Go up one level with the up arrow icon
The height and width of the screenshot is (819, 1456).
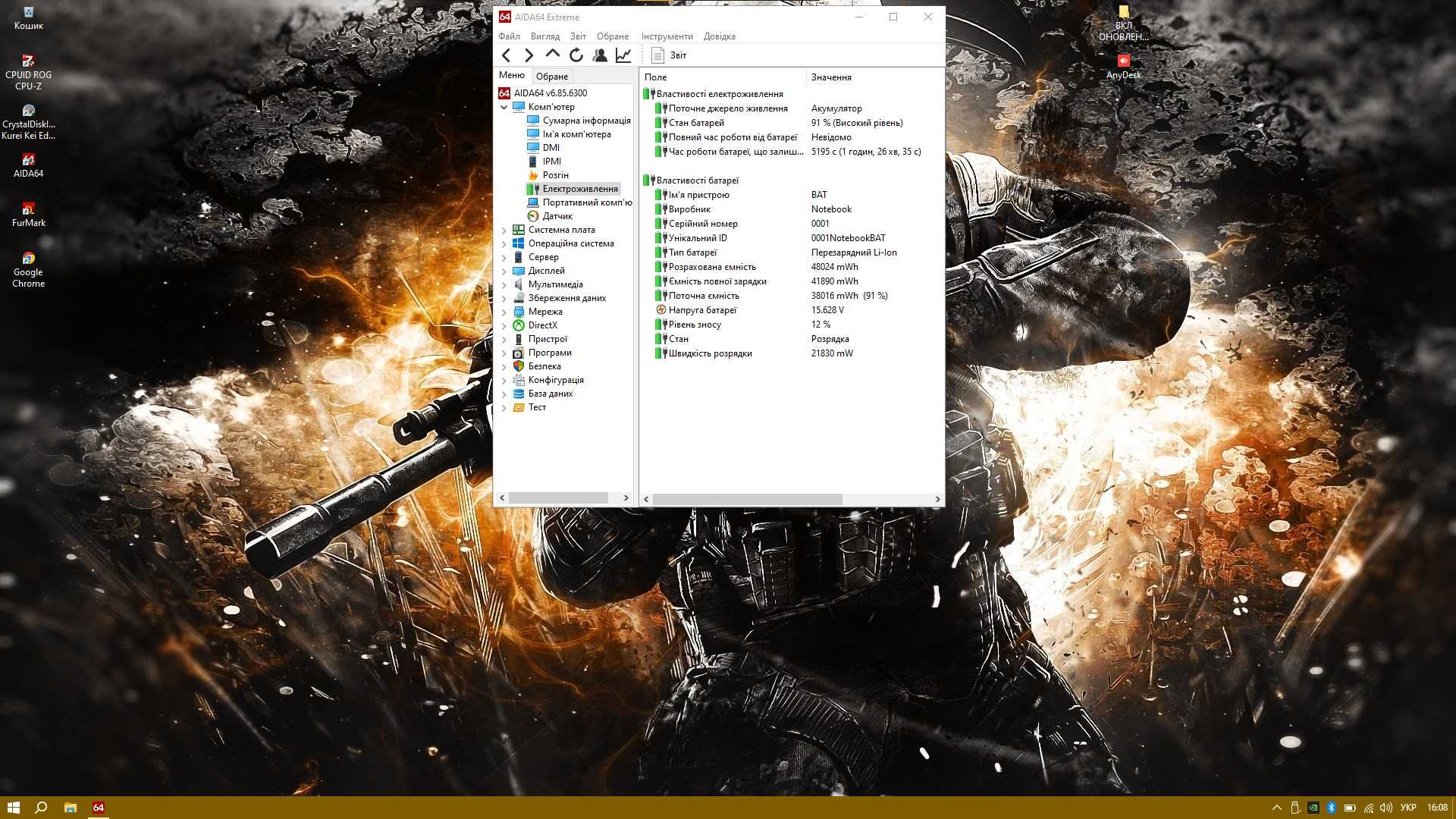click(x=553, y=55)
